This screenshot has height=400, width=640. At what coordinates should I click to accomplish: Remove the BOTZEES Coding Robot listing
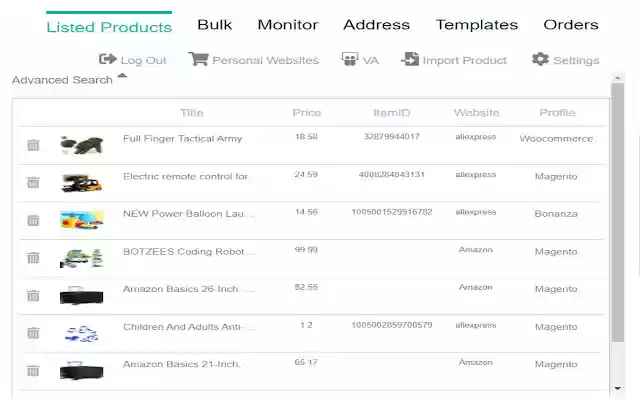click(33, 258)
